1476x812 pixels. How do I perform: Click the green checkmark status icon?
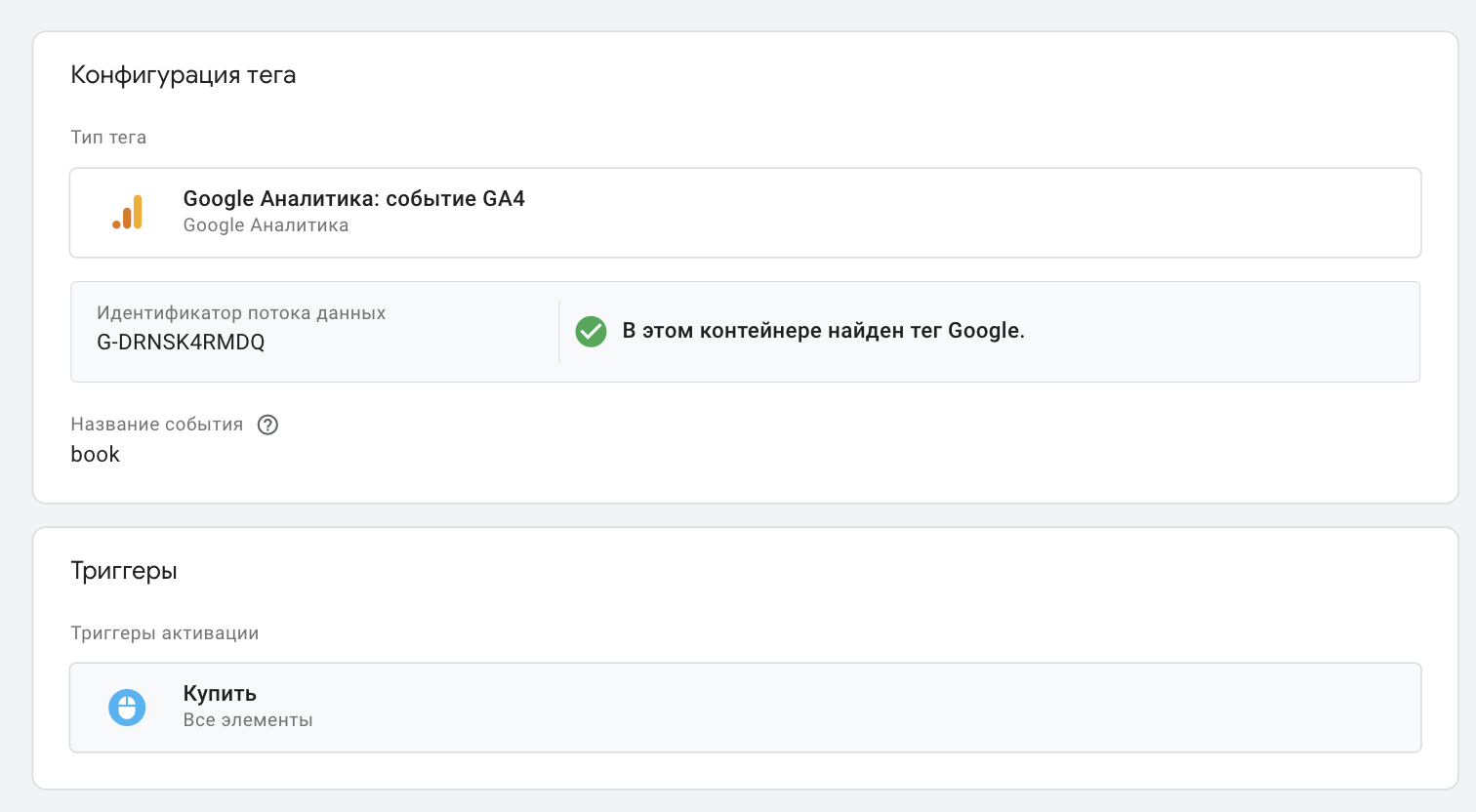coord(591,332)
